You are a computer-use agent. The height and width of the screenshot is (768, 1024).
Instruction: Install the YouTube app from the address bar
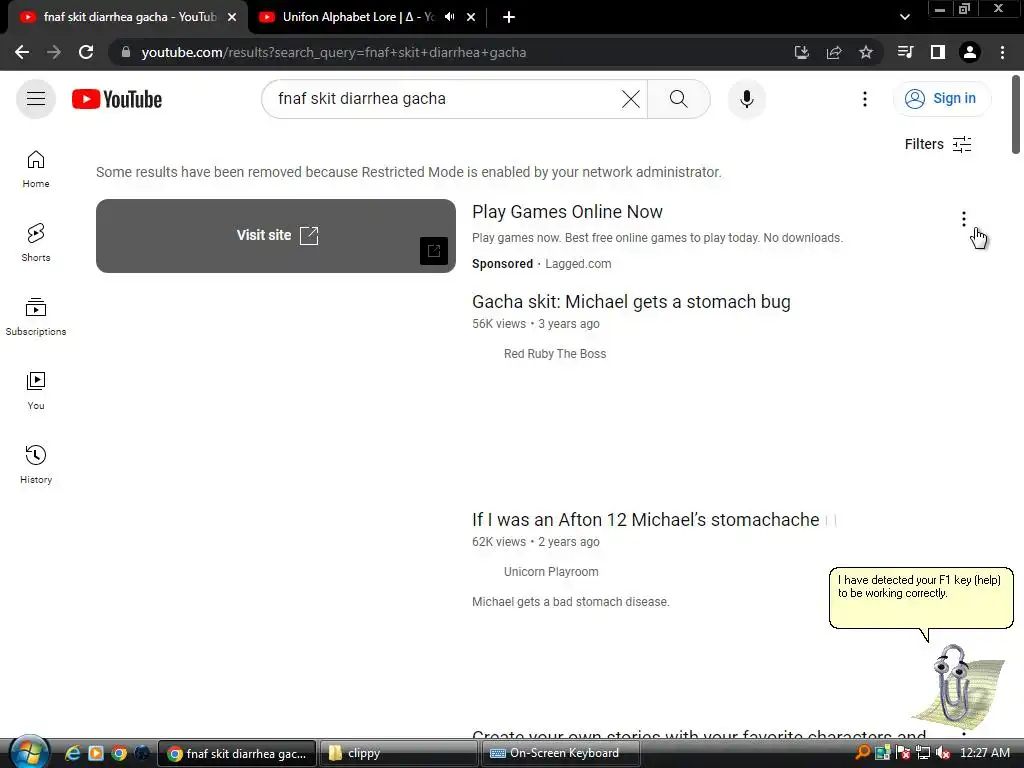801,52
